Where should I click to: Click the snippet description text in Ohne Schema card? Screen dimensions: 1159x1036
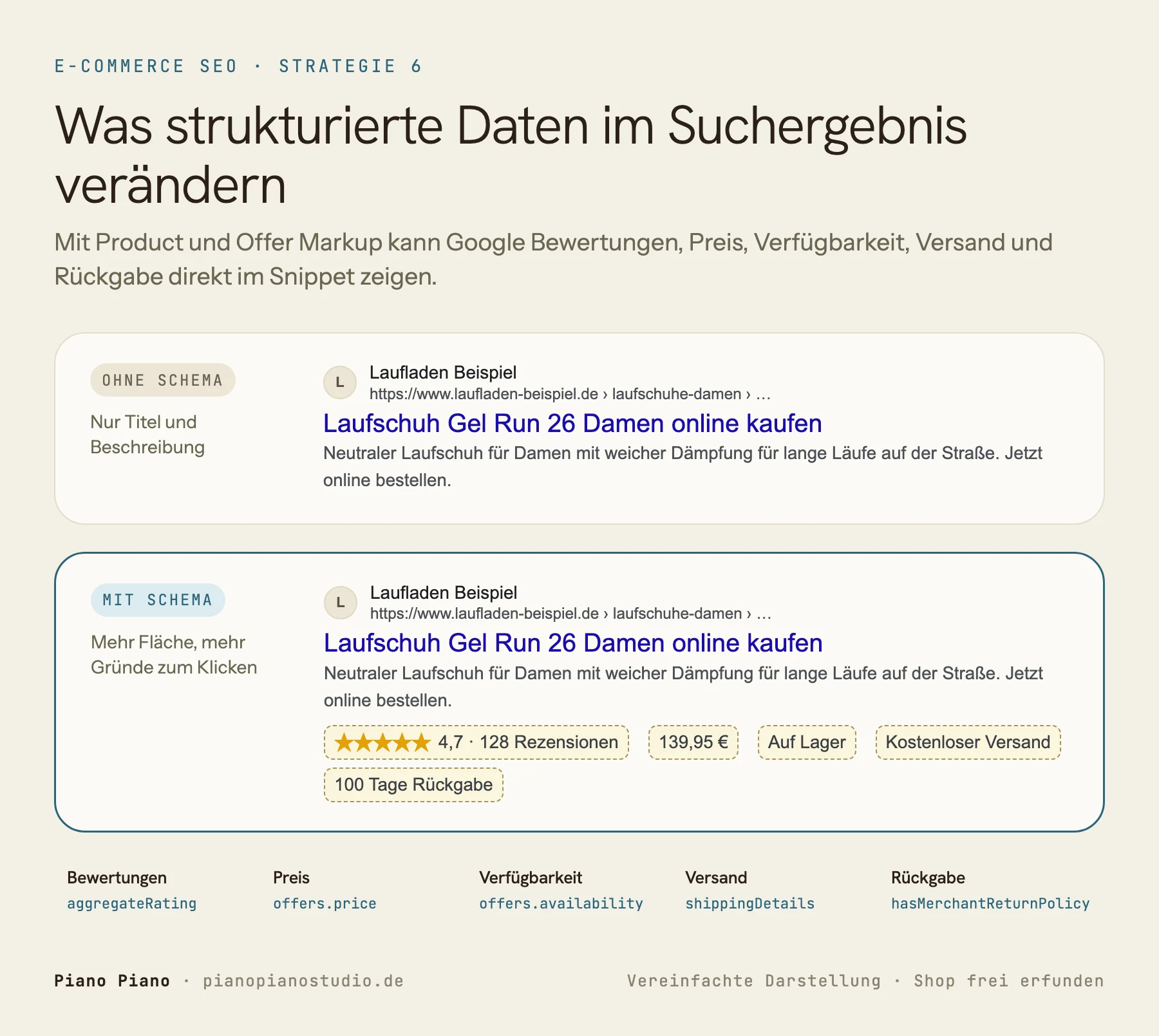pos(683,467)
